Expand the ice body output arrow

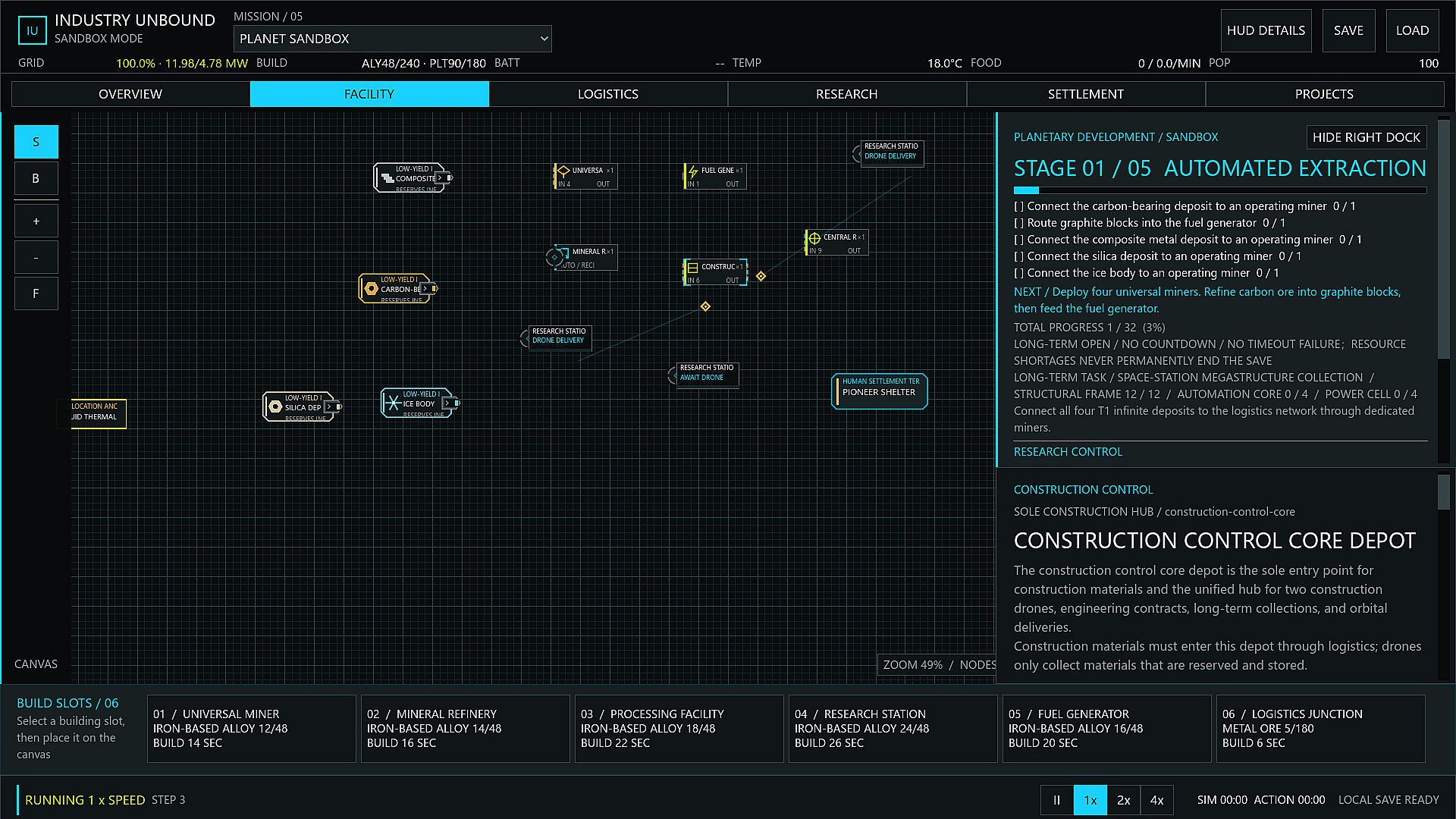tap(447, 403)
